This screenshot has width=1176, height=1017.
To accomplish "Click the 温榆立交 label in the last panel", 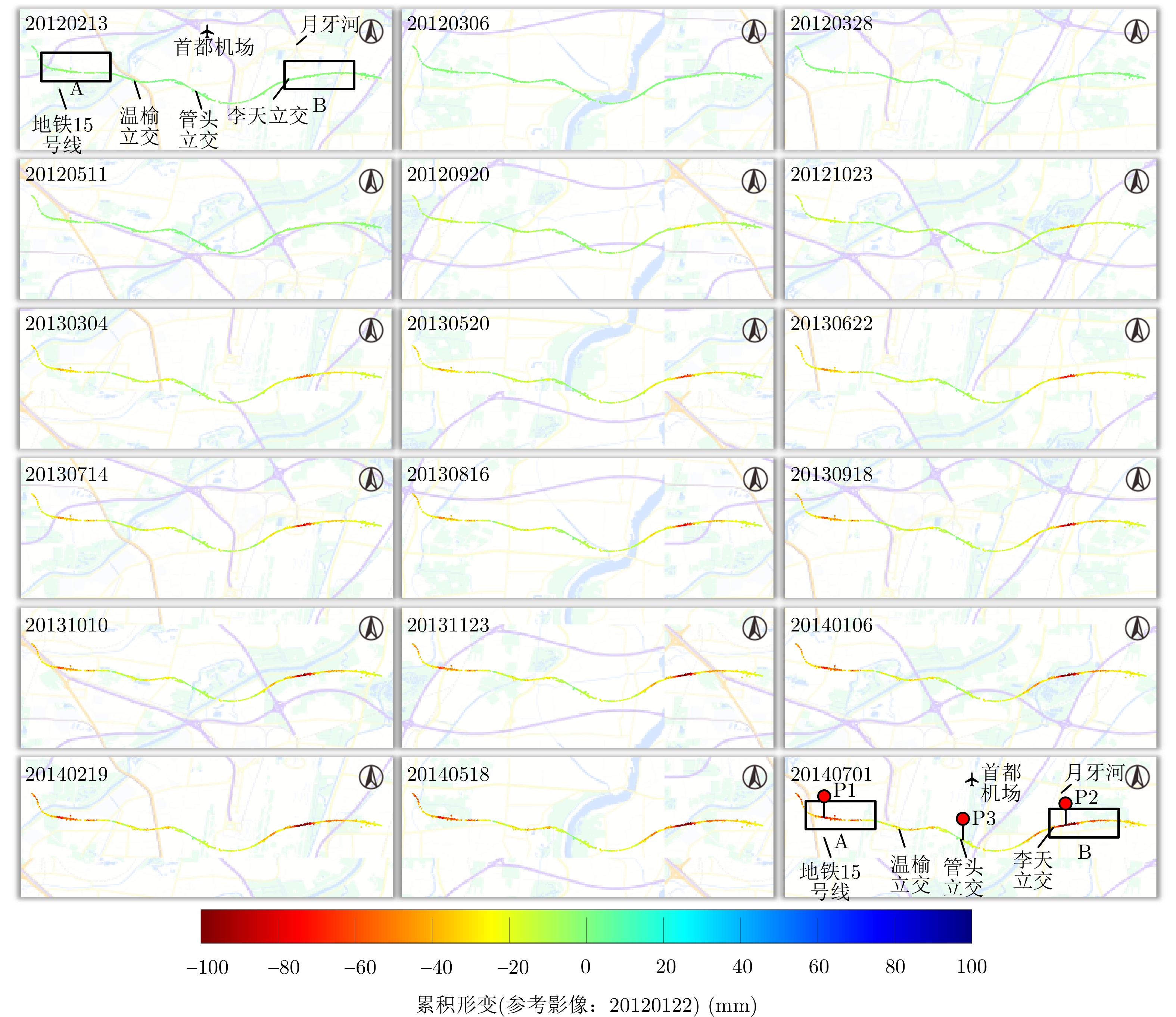I will 910,874.
